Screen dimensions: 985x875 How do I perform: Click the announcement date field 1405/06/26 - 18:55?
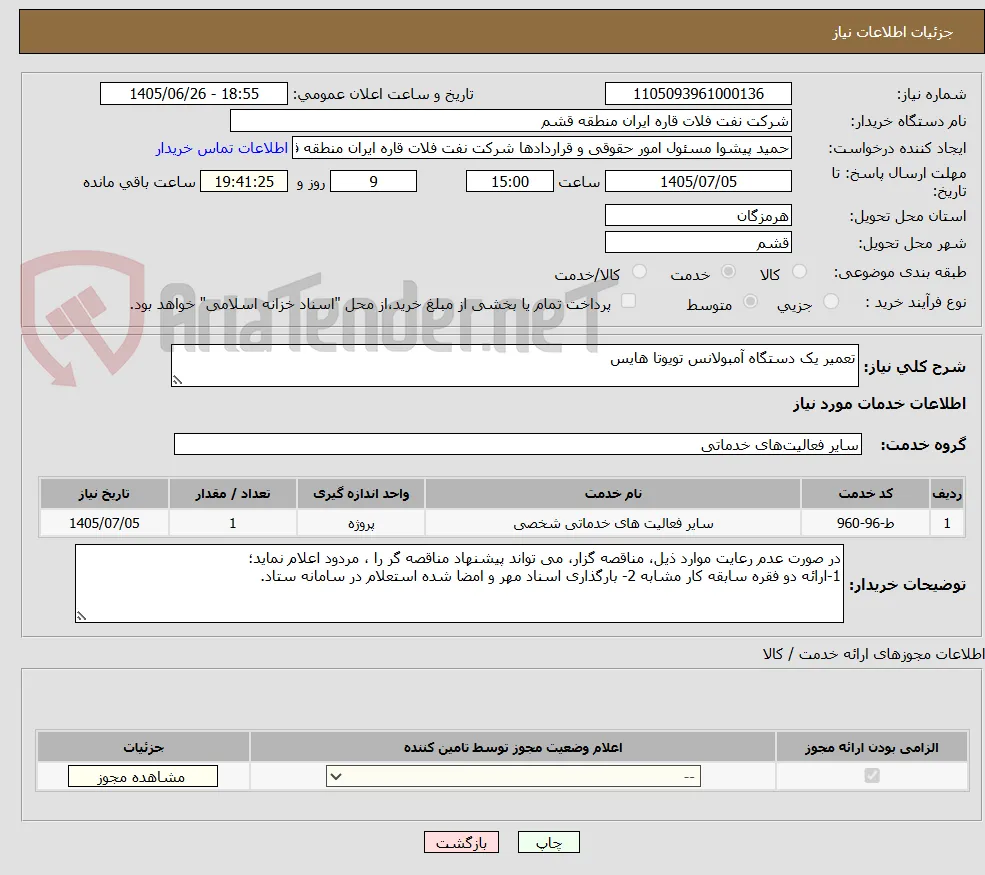tap(193, 94)
